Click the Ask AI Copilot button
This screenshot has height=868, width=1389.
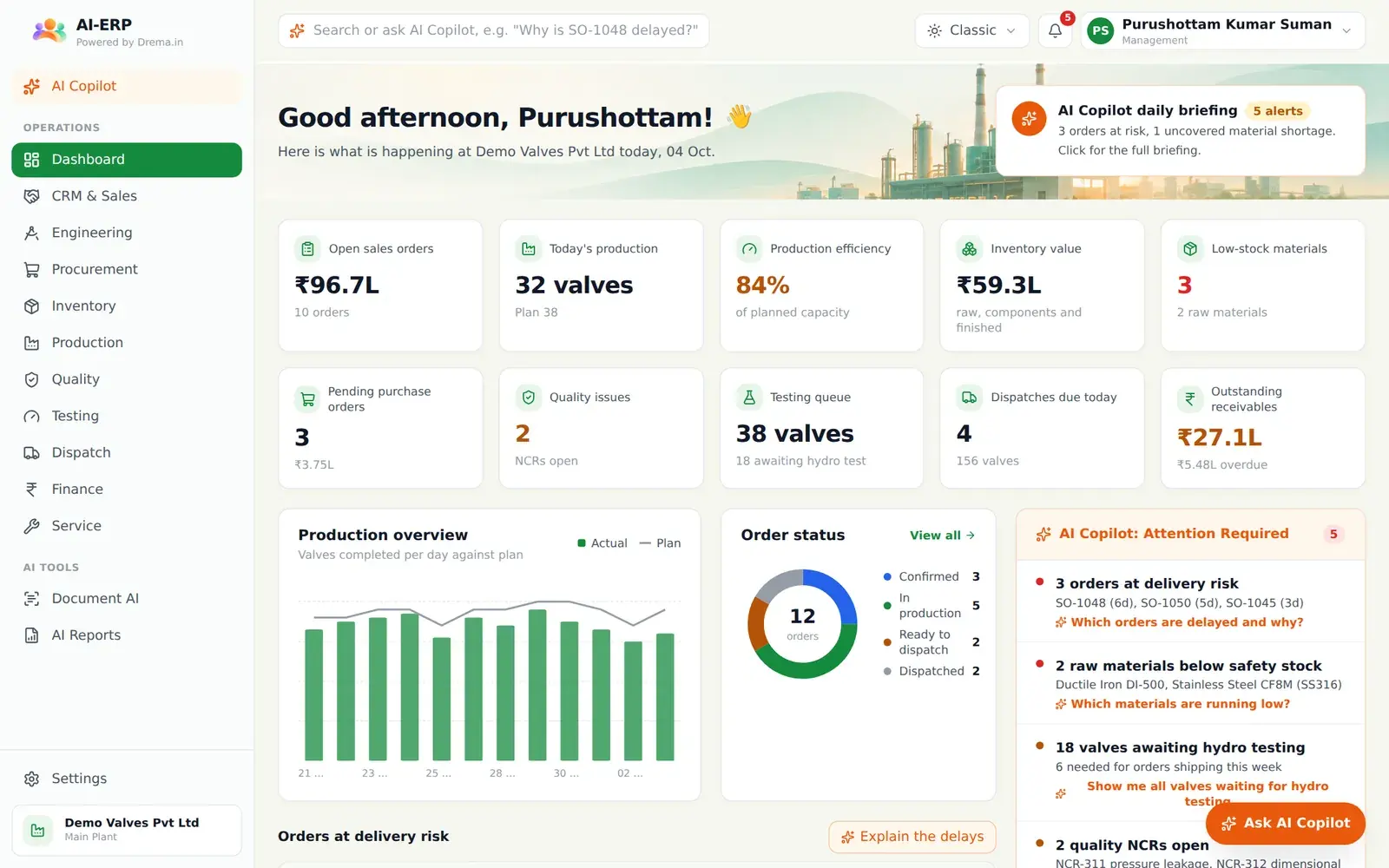tap(1286, 823)
